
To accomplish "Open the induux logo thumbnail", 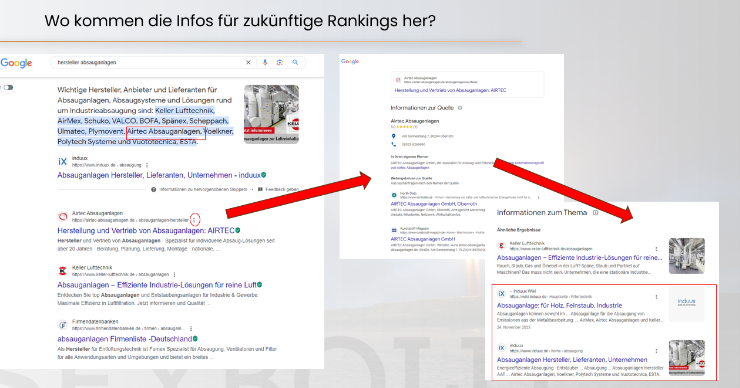I will click(687, 304).
